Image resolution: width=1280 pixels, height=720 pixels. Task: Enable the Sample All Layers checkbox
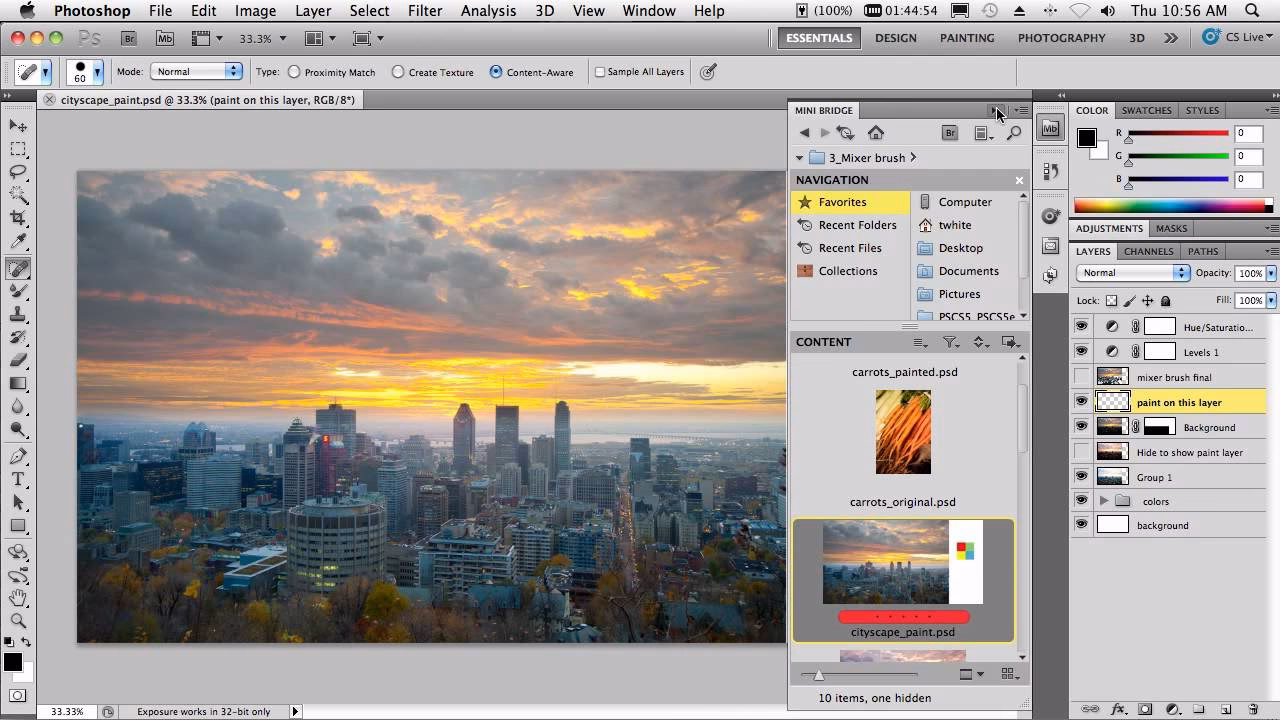[x=600, y=71]
